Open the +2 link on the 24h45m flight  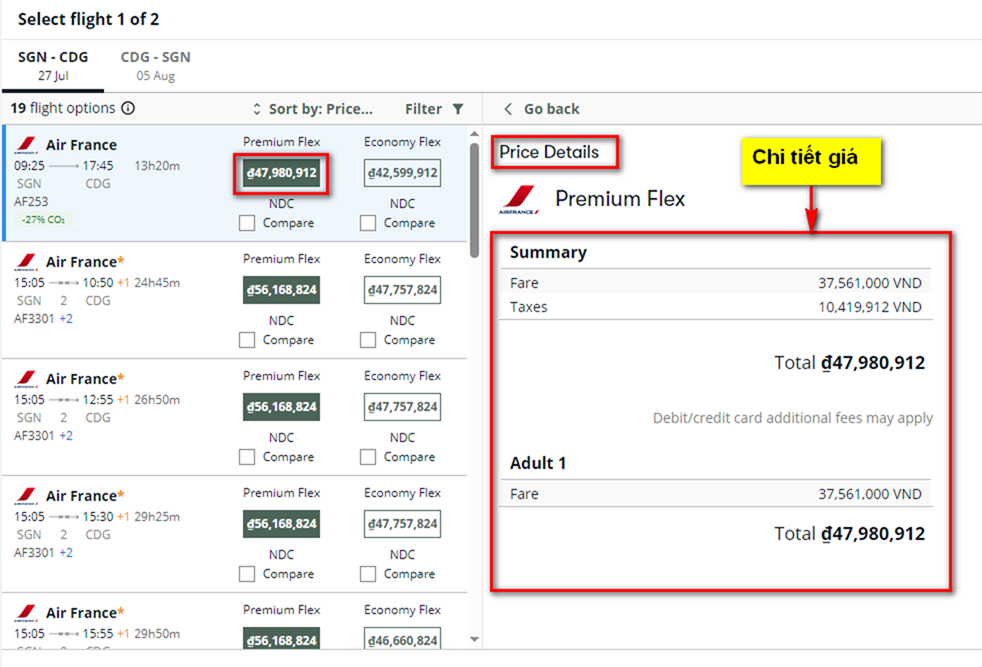pos(66,319)
